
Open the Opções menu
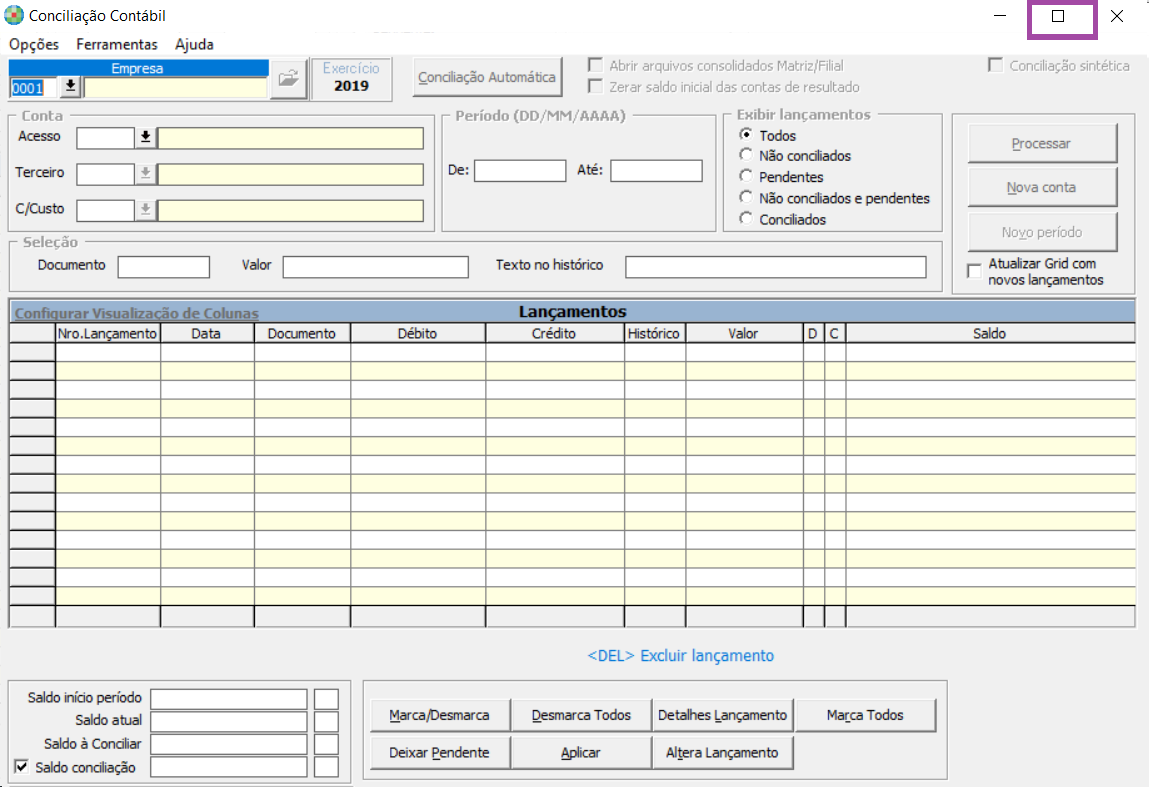tap(34, 45)
